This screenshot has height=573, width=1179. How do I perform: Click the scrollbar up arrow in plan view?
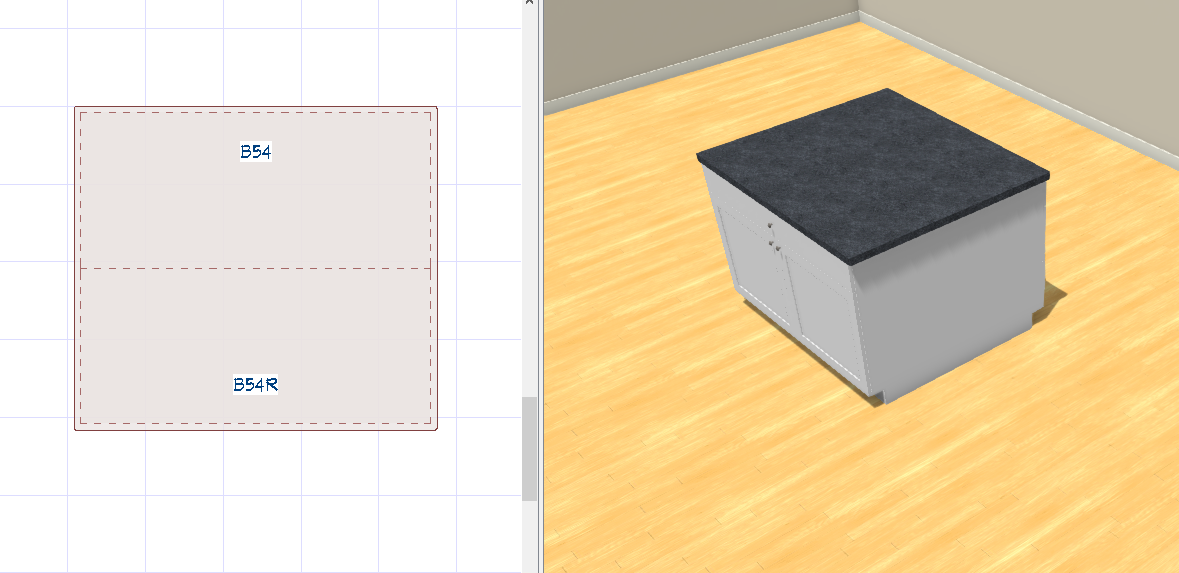(x=529, y=5)
